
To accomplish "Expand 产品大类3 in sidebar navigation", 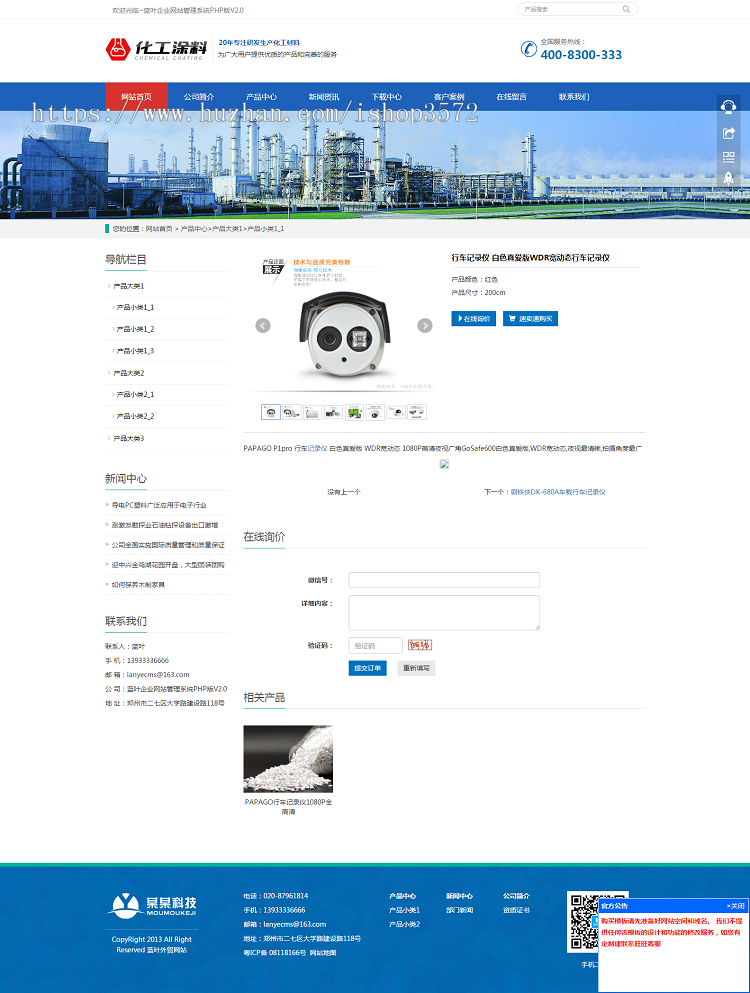I will click(129, 438).
